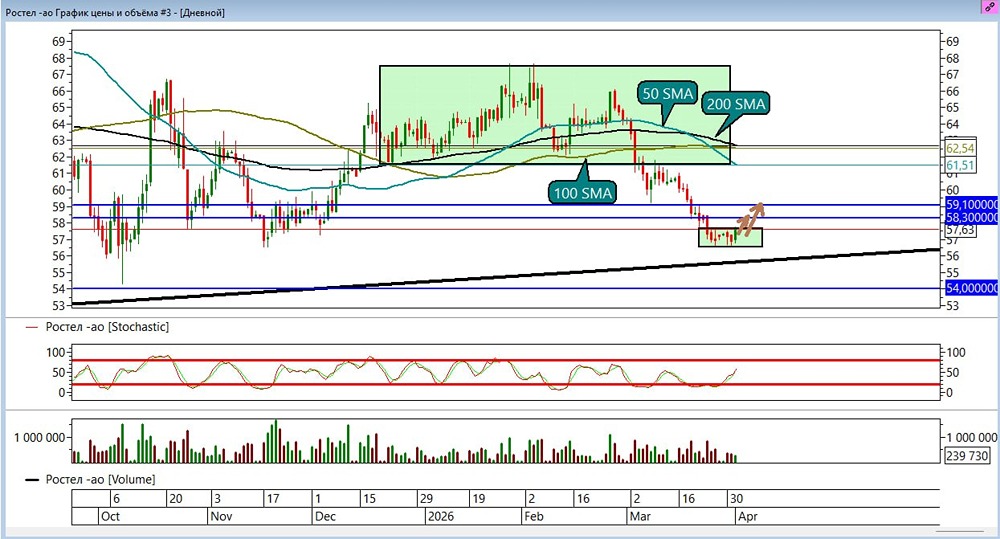The image size is (1000, 539).
Task: Select the 2026 year label on the time axis
Action: pos(440,517)
